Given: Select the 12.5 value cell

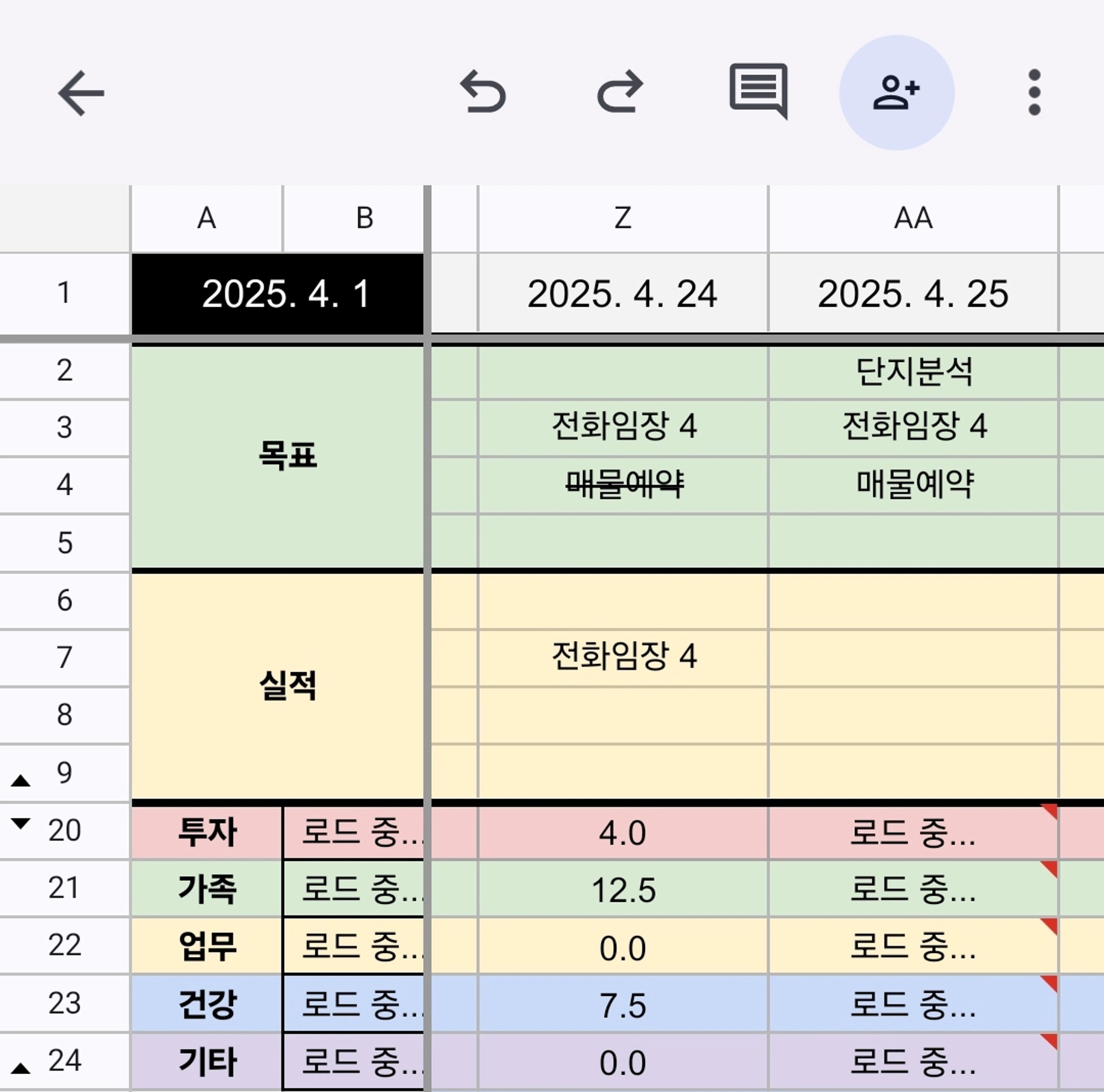Looking at the screenshot, I should pyautogui.click(x=623, y=890).
